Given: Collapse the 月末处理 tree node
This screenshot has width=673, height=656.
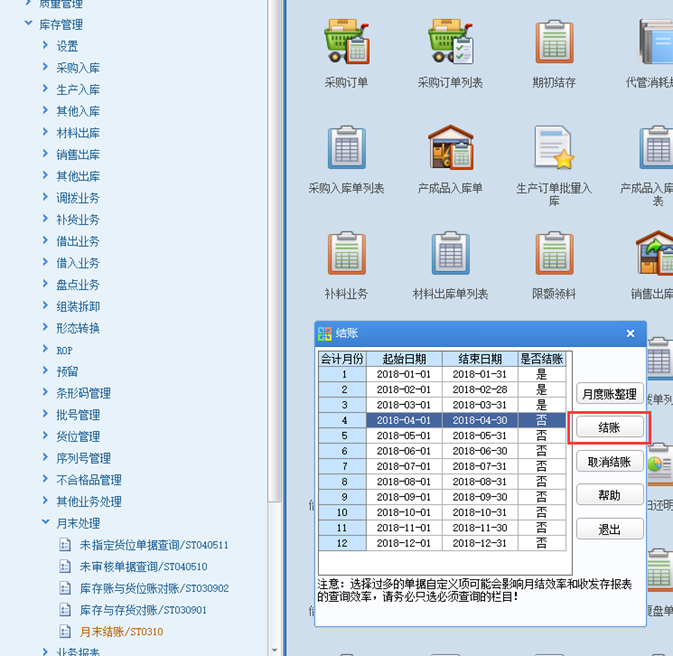Looking at the screenshot, I should (45, 522).
